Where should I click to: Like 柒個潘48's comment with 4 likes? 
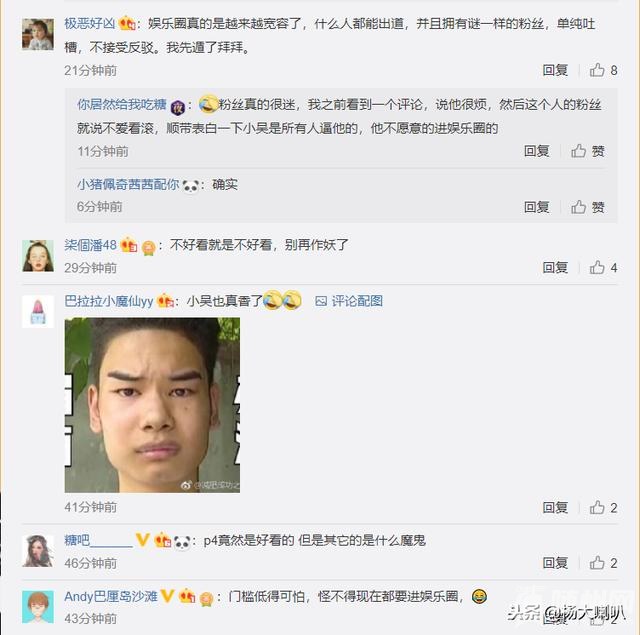(x=603, y=268)
